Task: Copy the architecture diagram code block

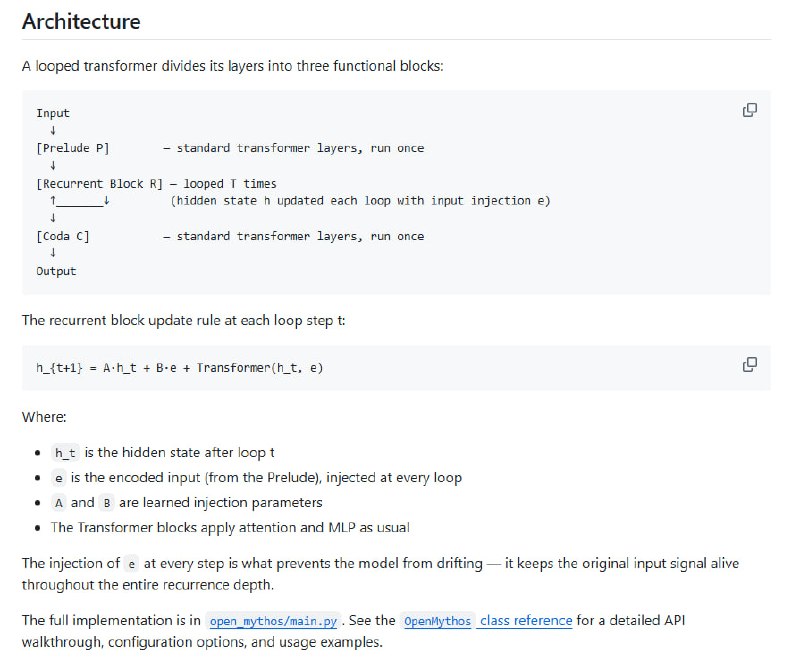Action: 749,110
